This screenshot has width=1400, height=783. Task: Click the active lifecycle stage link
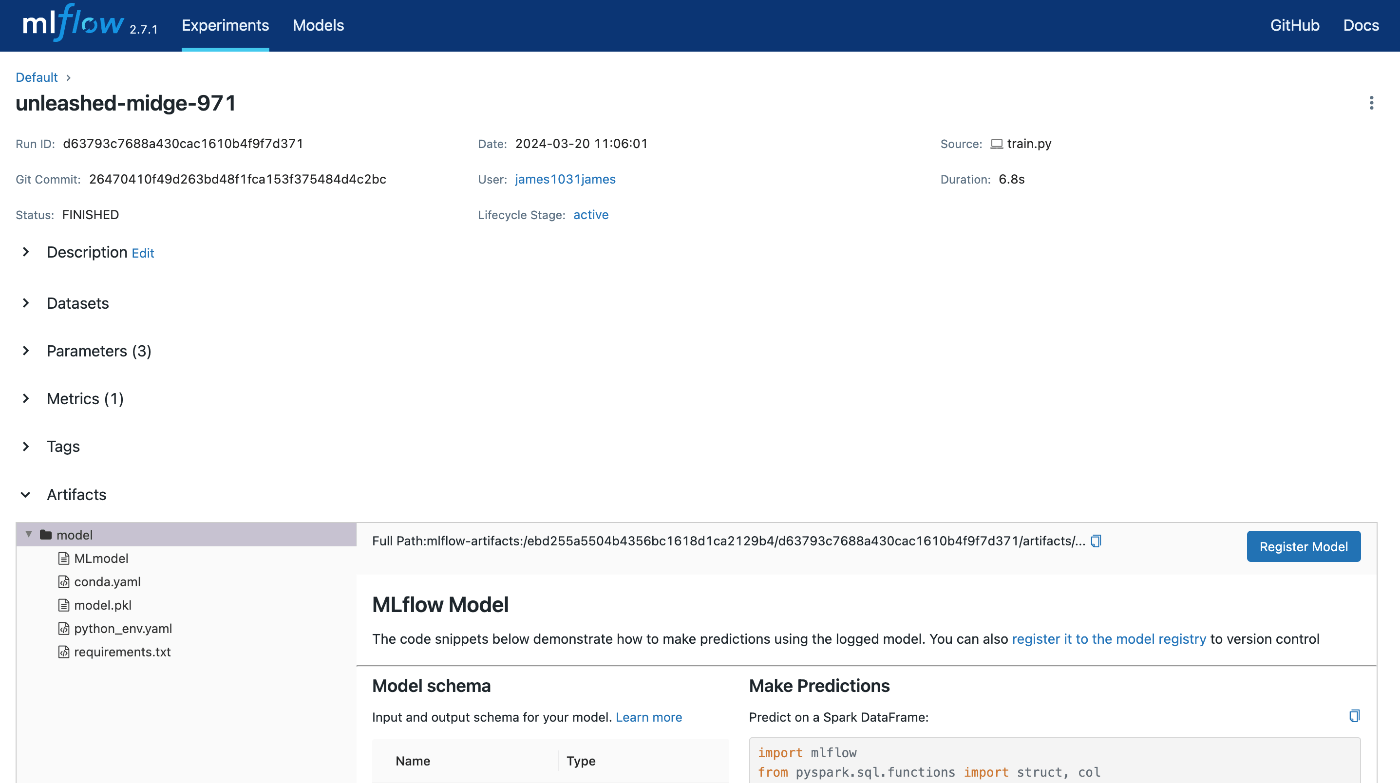click(x=591, y=215)
